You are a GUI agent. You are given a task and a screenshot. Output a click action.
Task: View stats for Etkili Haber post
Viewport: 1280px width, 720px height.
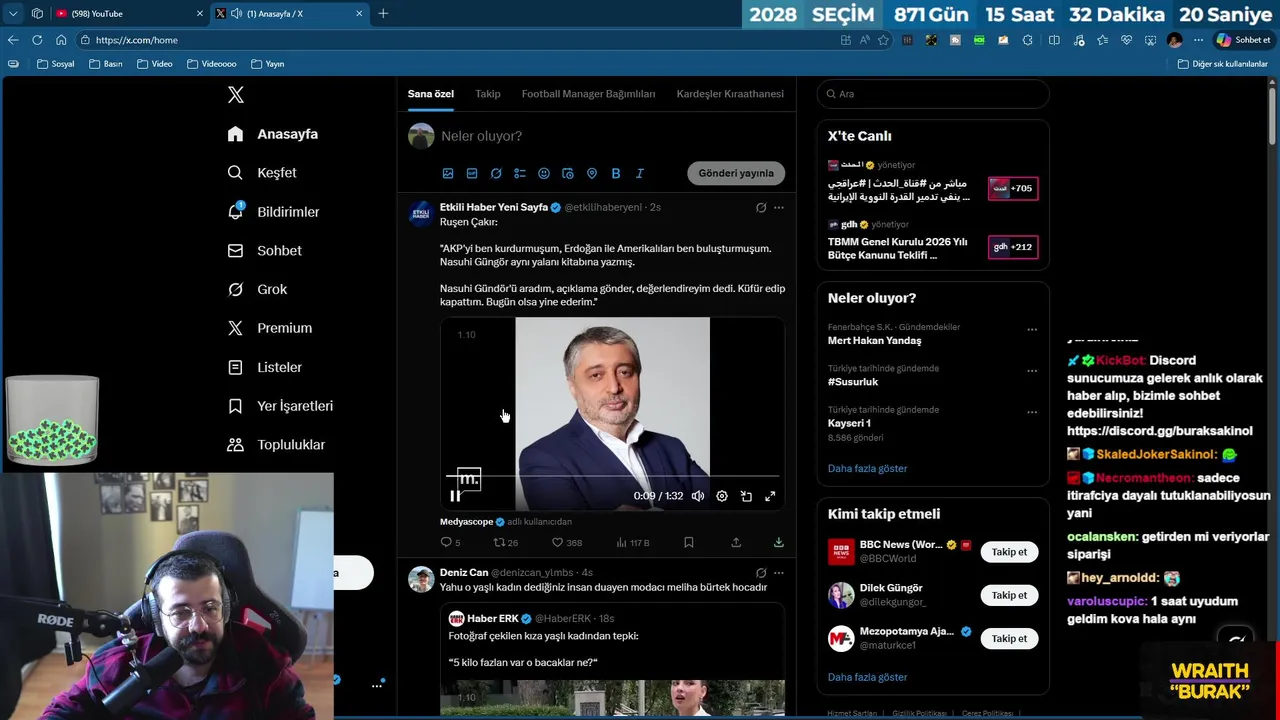click(x=633, y=543)
